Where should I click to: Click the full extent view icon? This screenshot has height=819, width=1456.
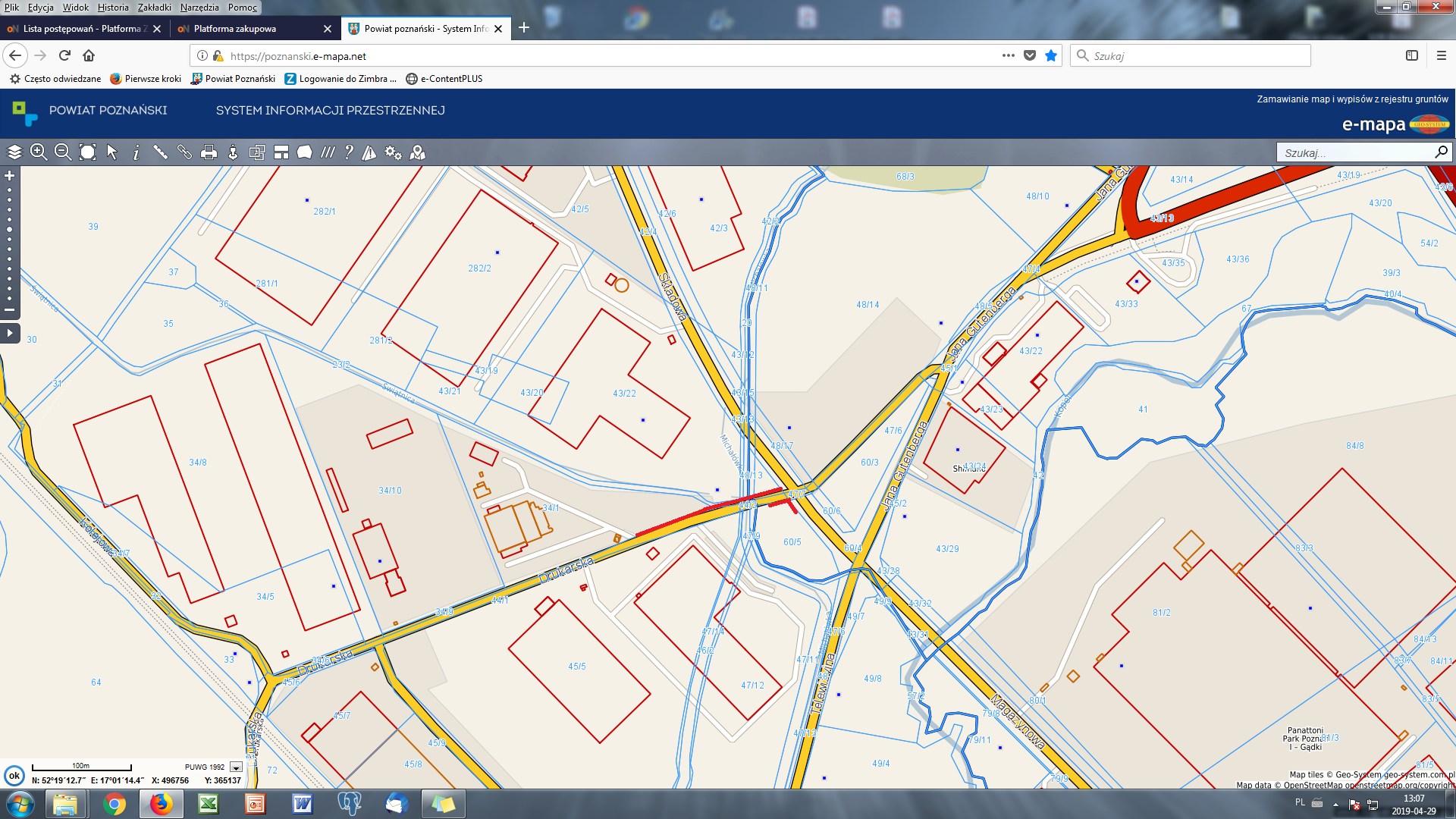pyautogui.click(x=87, y=152)
